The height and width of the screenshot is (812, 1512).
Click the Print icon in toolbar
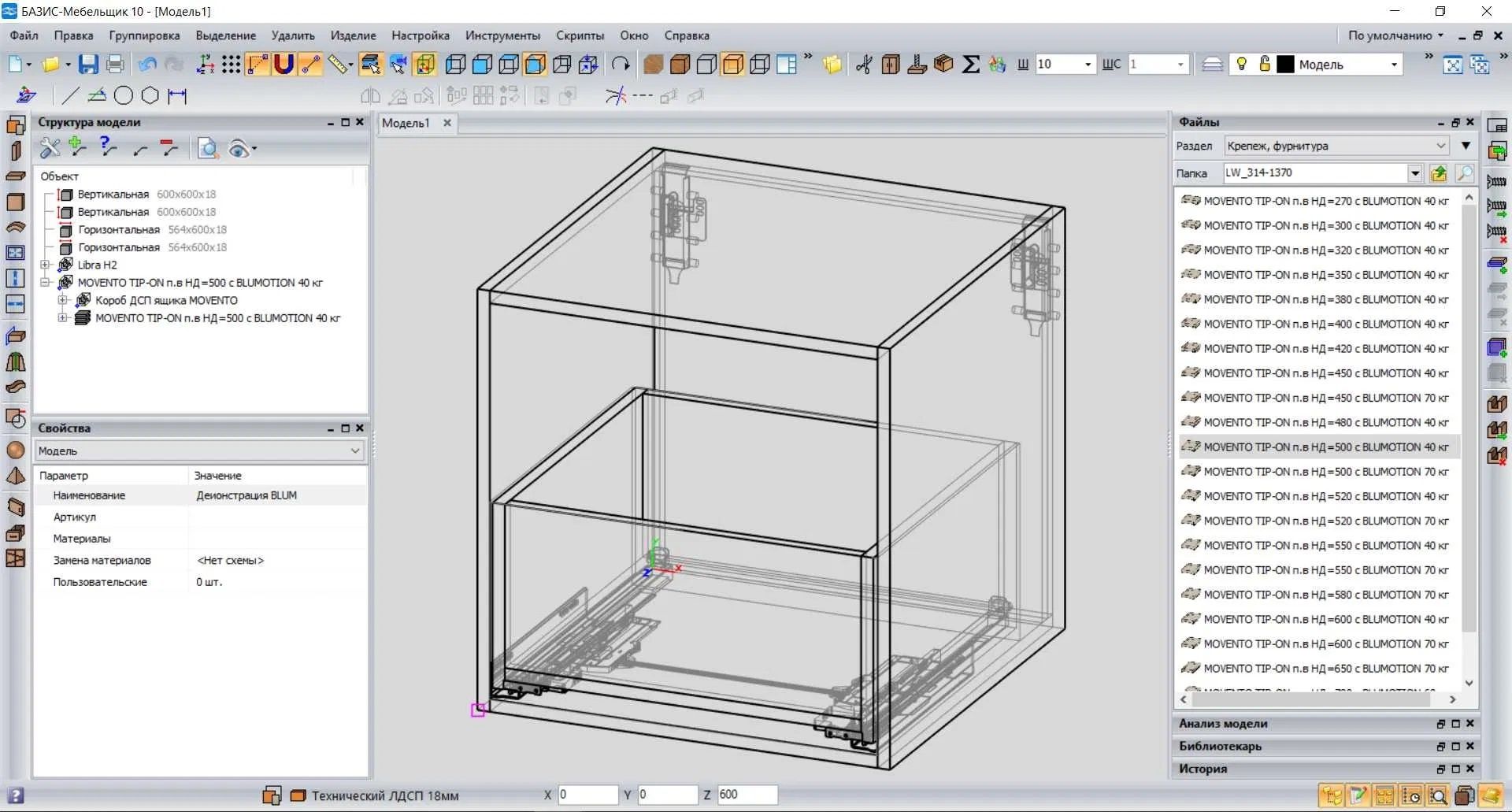point(115,65)
